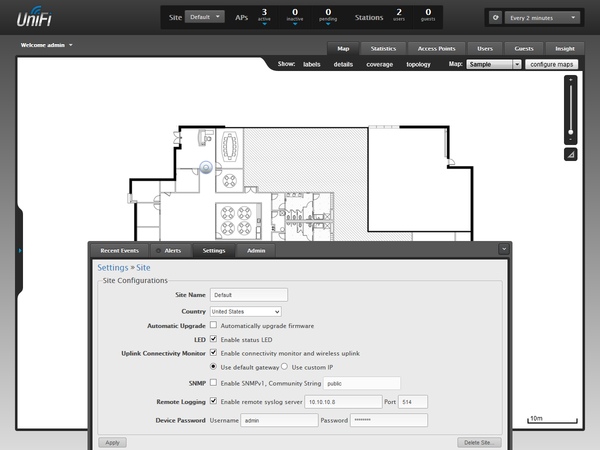Open the Admin tab

click(256, 251)
